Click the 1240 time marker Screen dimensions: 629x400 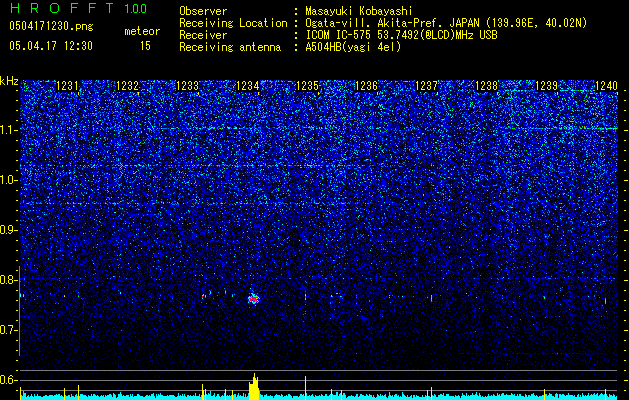(x=607, y=85)
